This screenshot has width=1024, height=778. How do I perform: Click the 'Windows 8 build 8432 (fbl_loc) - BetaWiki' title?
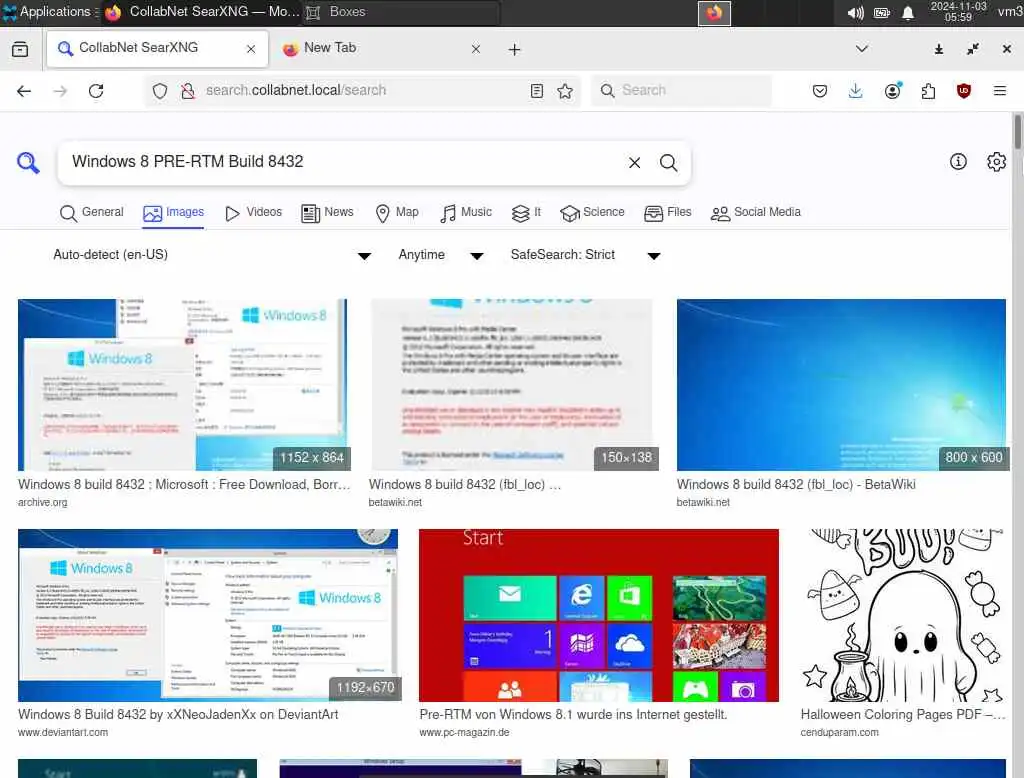796,485
